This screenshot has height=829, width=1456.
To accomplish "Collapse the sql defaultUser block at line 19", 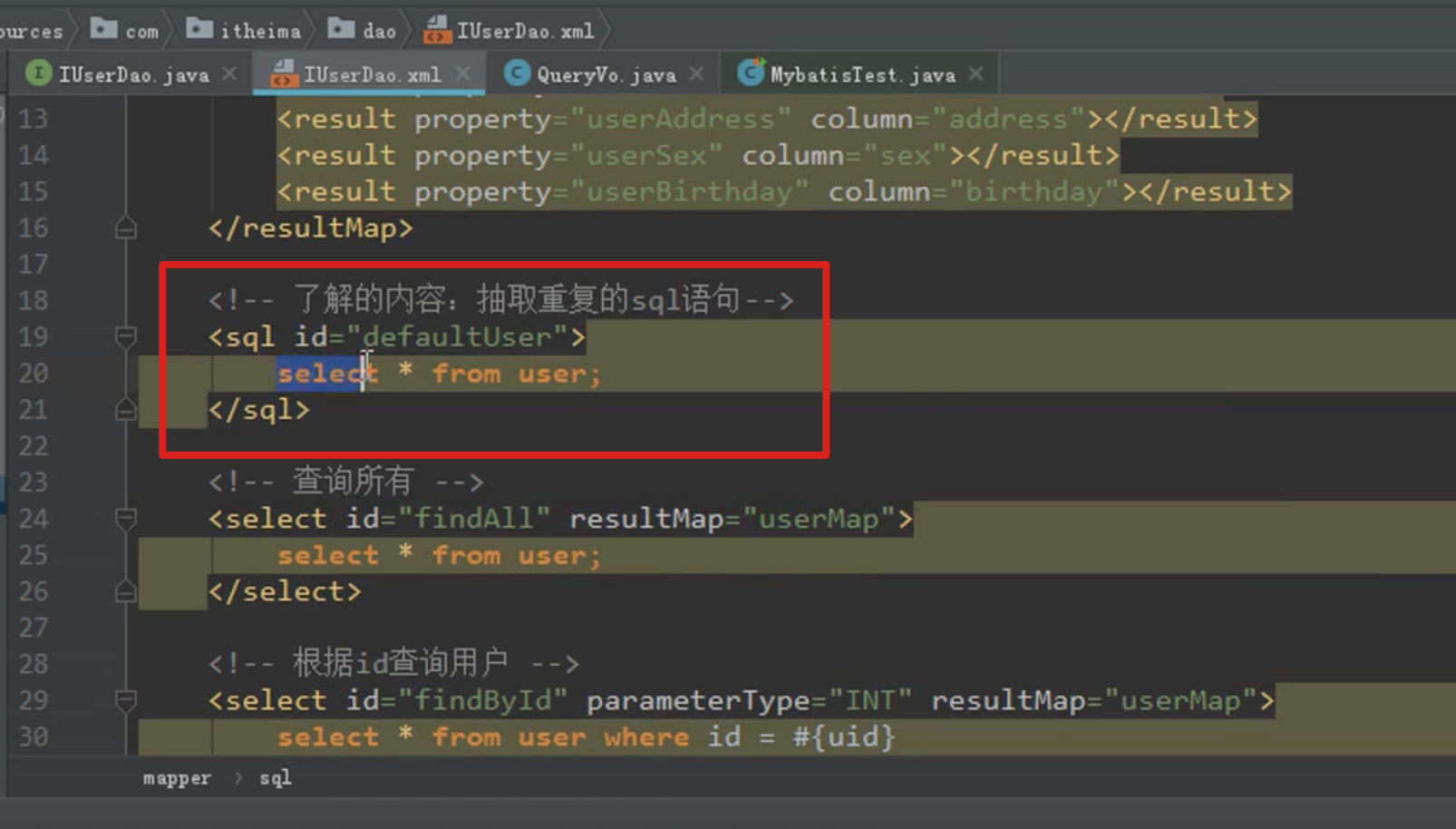I will pos(126,337).
